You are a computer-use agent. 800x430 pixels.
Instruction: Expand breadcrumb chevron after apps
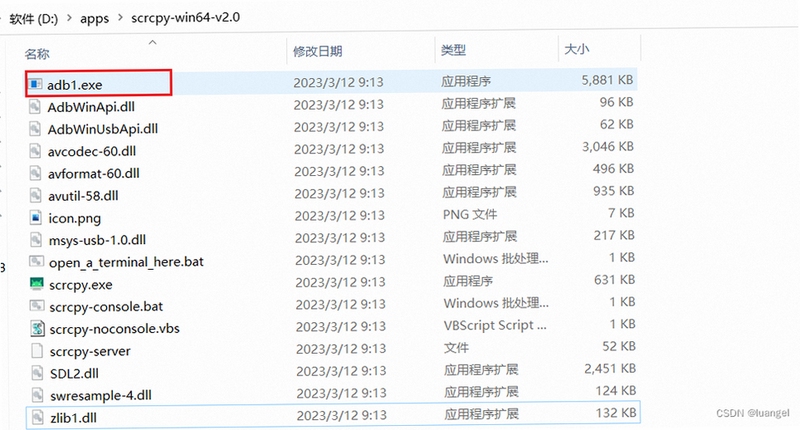pyautogui.click(x=120, y=18)
